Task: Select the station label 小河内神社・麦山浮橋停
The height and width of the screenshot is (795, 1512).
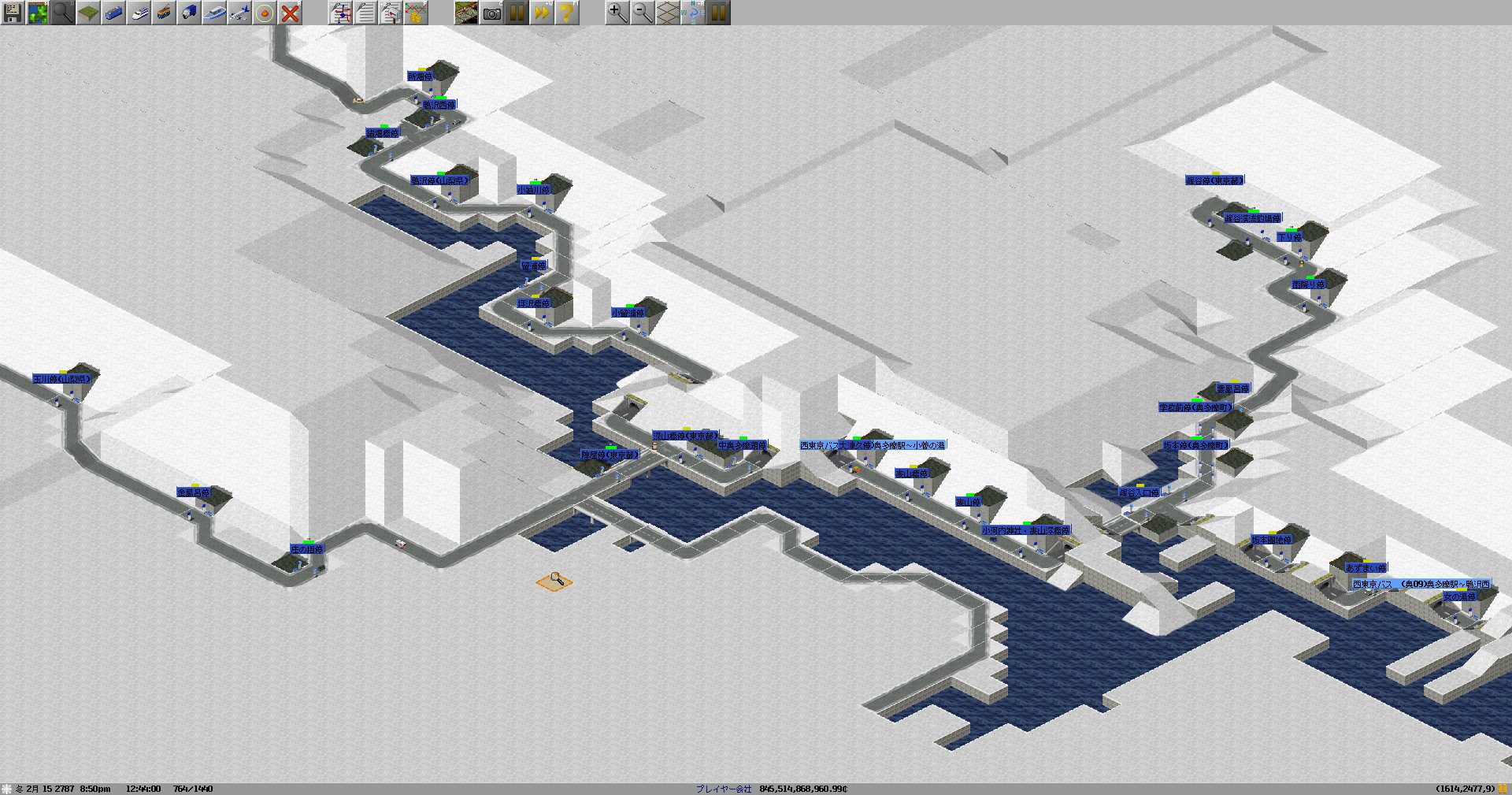Action: [x=1026, y=530]
